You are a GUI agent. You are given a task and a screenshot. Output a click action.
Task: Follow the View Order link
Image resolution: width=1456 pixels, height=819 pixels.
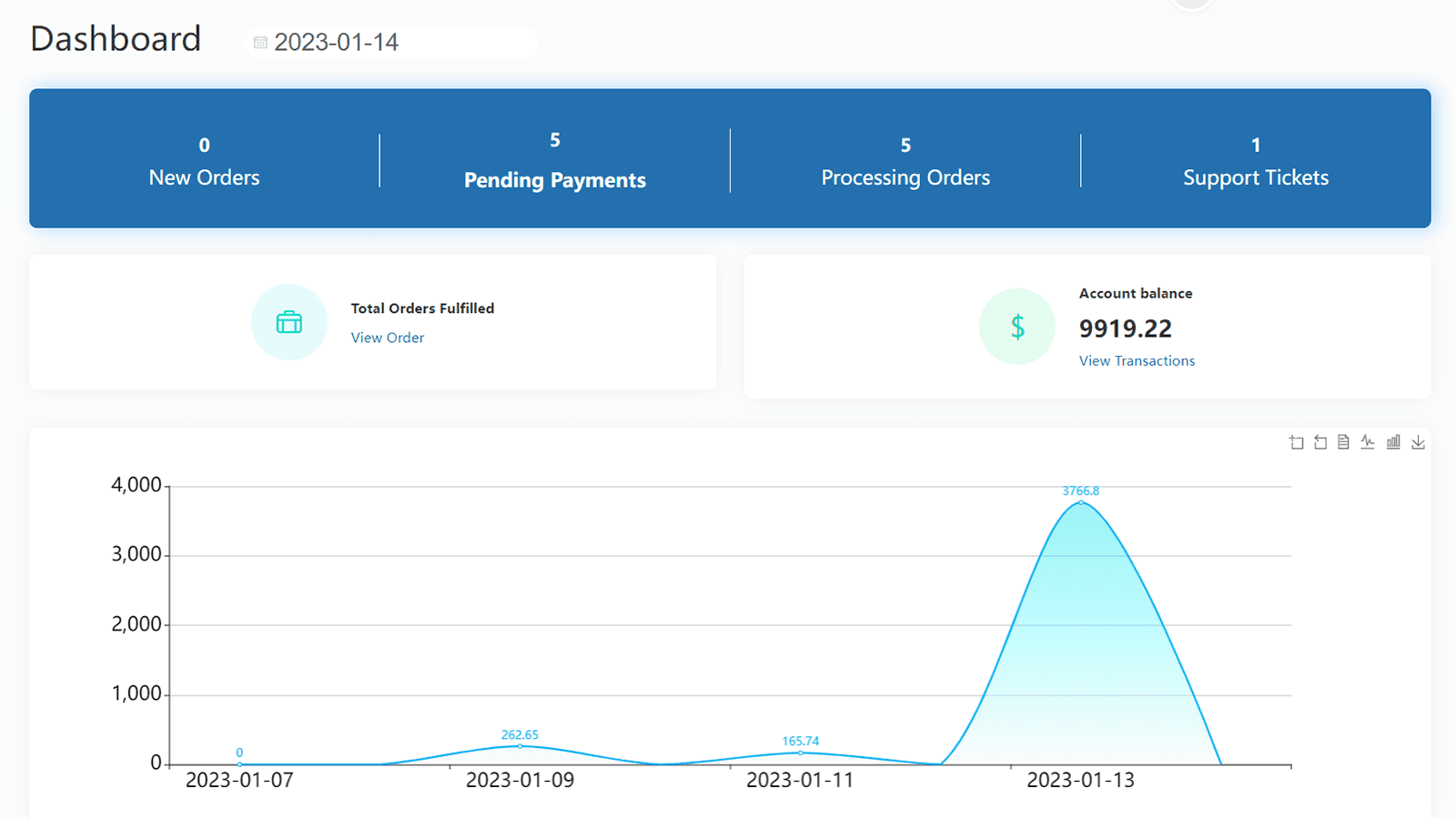[x=388, y=338]
